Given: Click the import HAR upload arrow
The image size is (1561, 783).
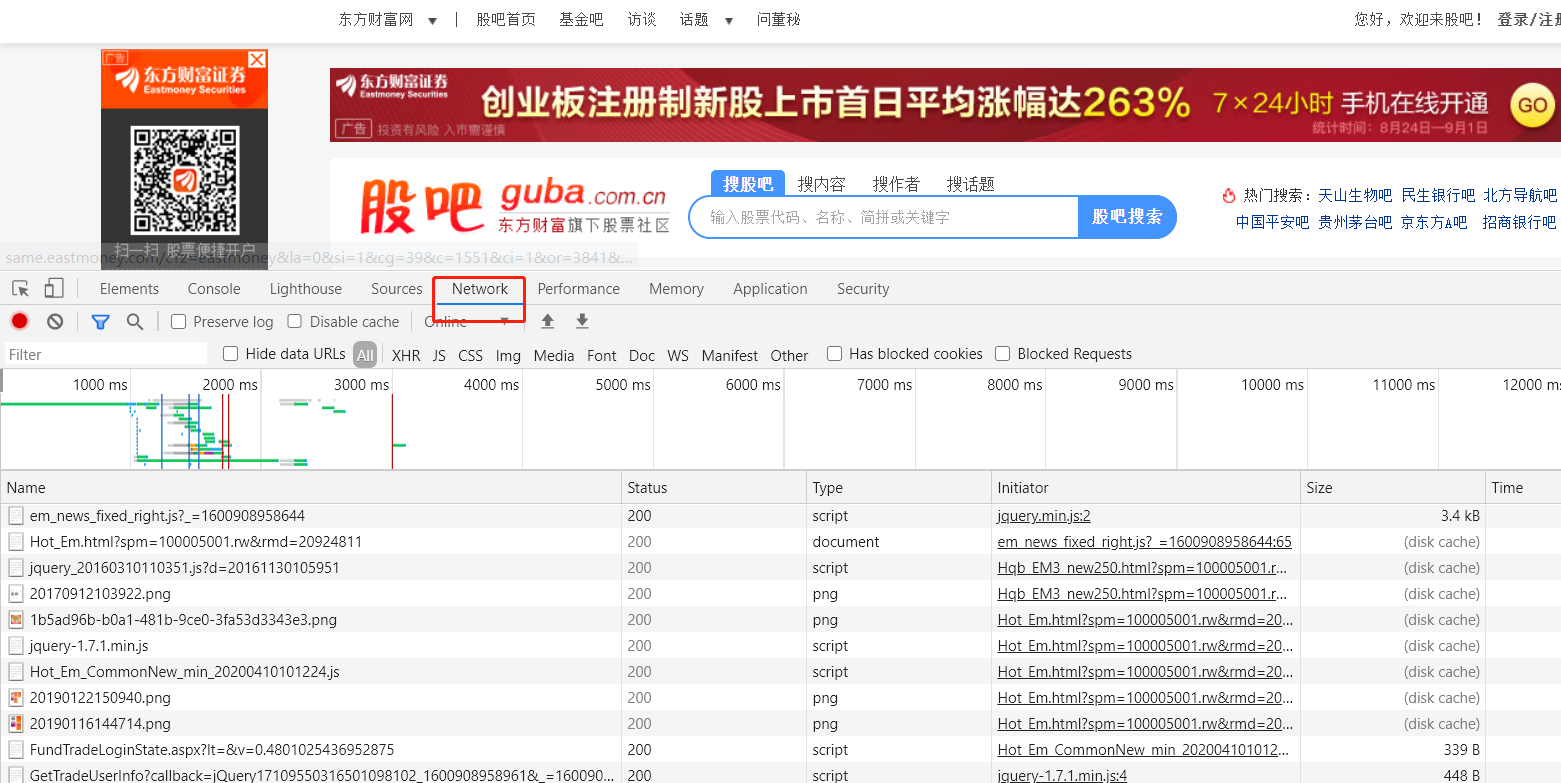Looking at the screenshot, I should (x=547, y=321).
